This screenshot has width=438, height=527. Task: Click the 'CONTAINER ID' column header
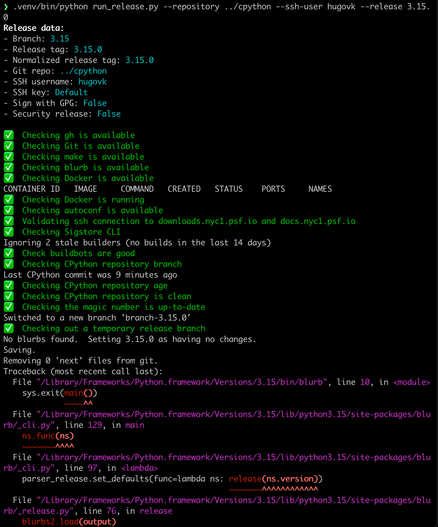pos(32,189)
